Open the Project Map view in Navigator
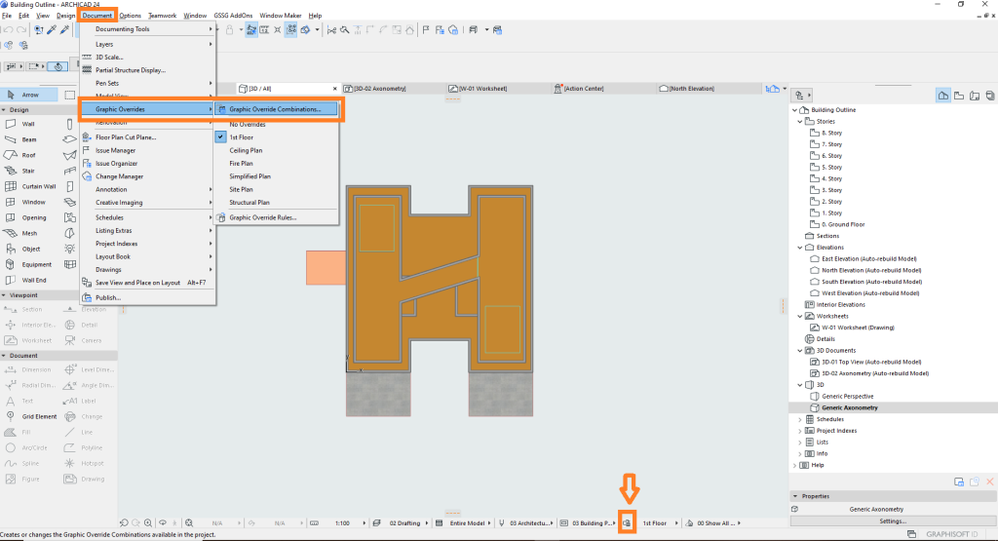Viewport: 998px width, 541px height. (943, 95)
